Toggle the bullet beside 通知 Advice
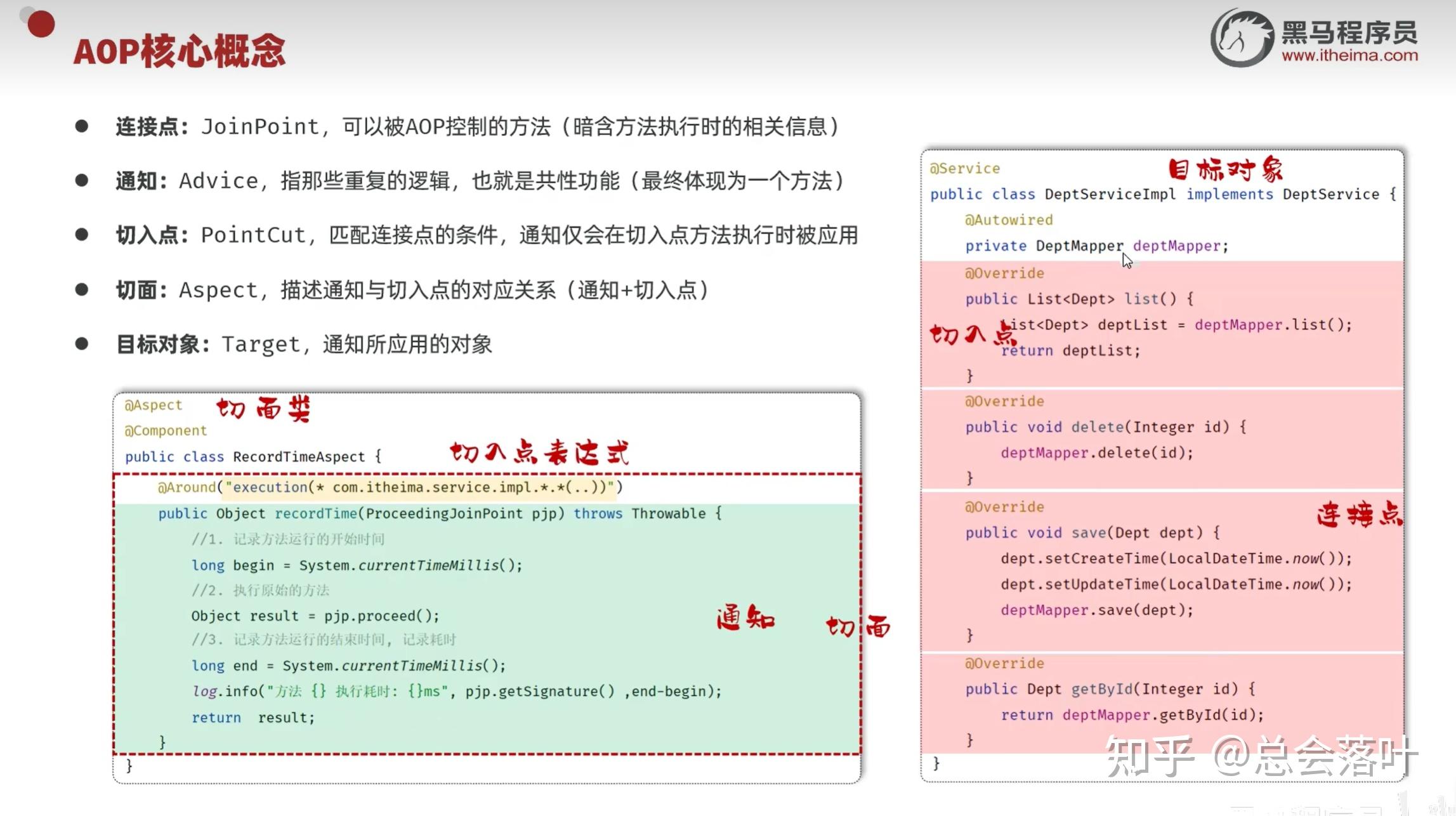The height and width of the screenshot is (816, 1456). [82, 179]
